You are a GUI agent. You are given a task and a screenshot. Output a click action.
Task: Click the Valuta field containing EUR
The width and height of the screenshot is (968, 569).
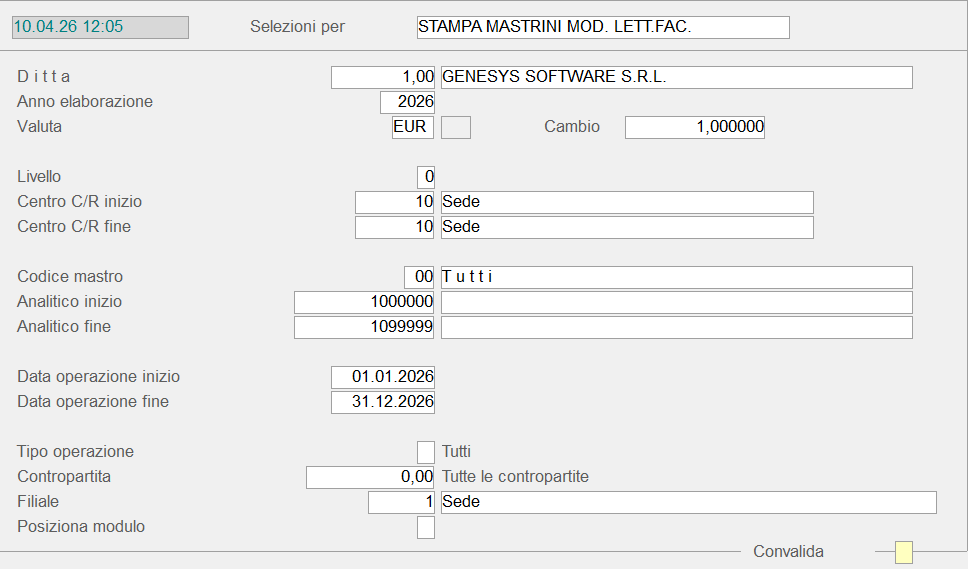point(413,127)
